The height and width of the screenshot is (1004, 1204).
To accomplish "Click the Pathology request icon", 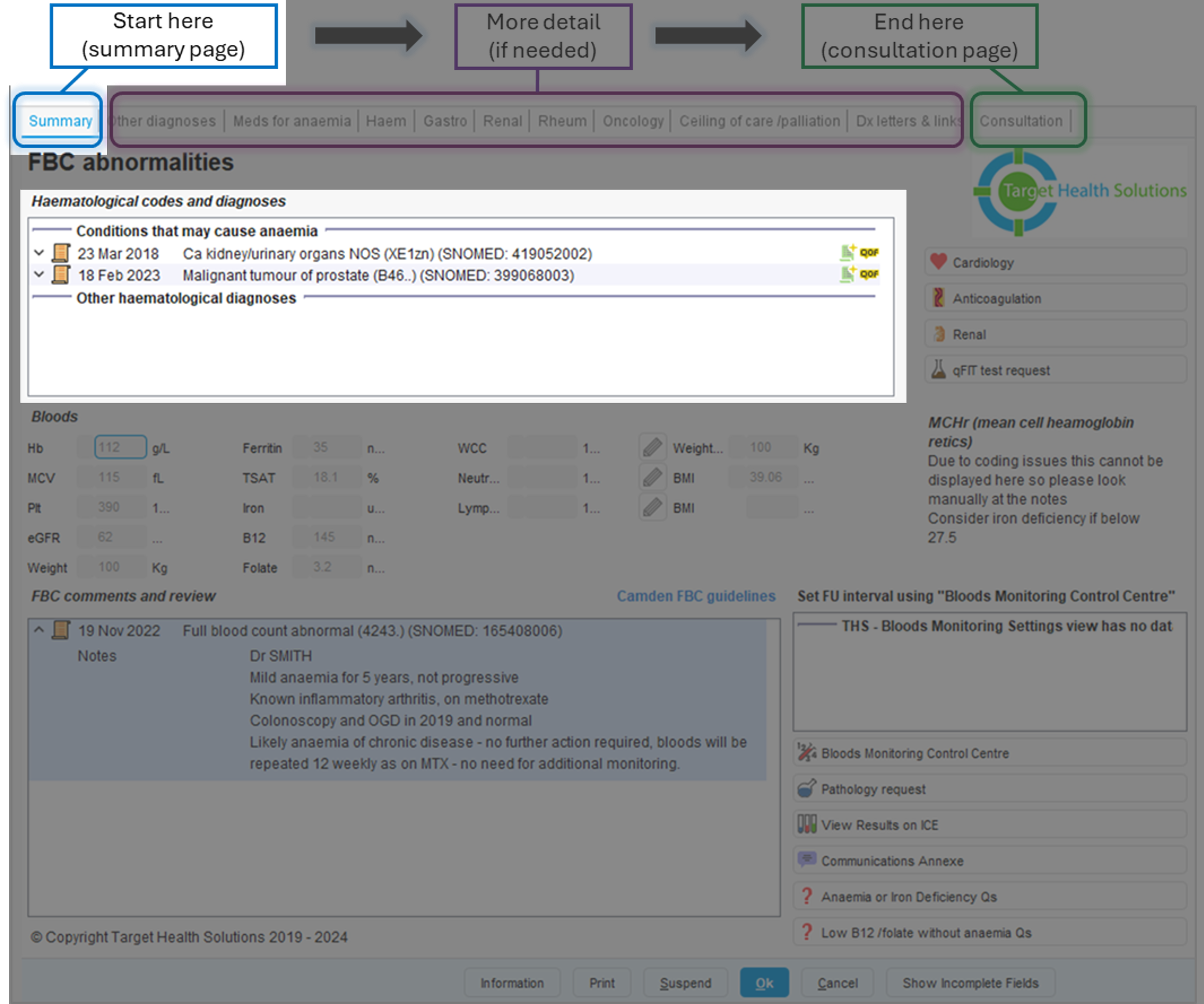I will click(807, 789).
